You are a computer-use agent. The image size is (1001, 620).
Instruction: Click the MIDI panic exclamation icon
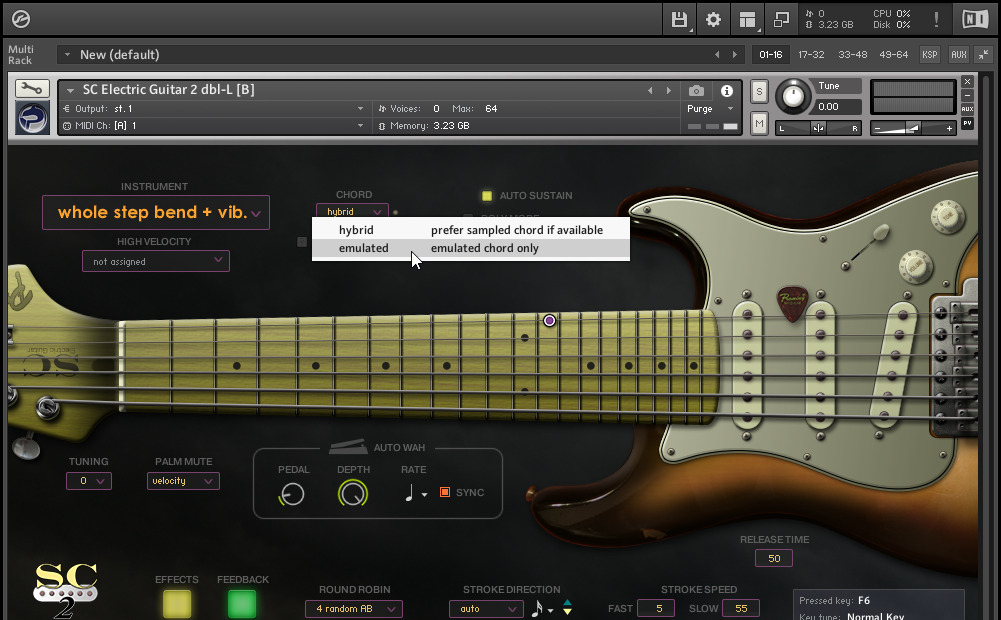click(936, 19)
